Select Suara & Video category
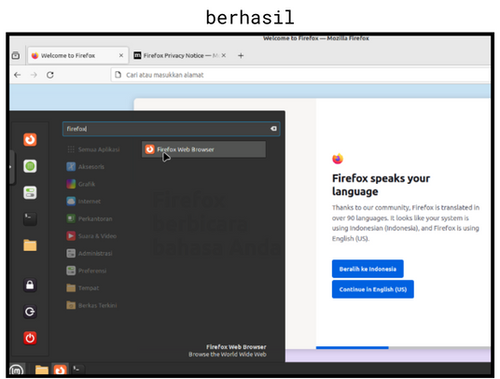 coord(92,236)
